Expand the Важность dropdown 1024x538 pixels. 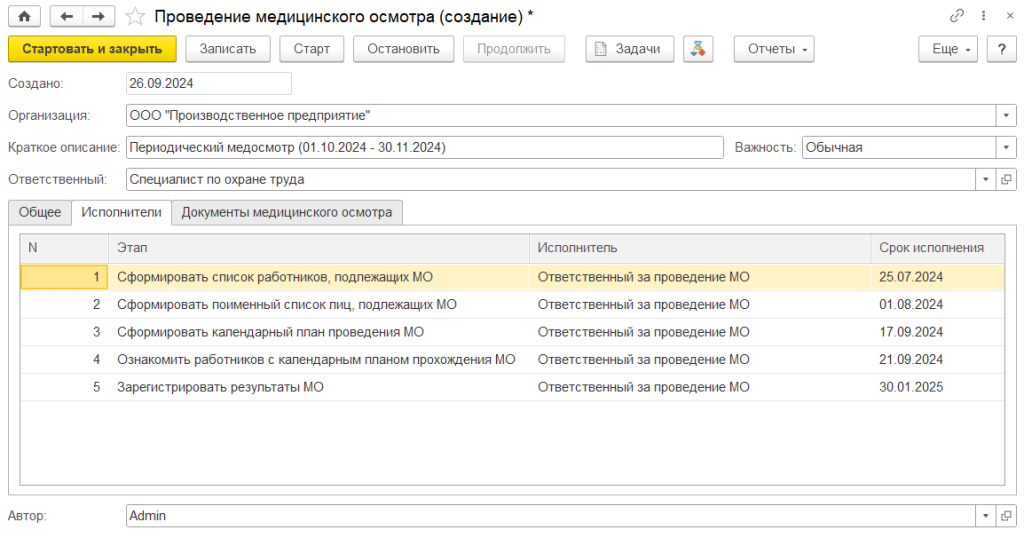1006,148
